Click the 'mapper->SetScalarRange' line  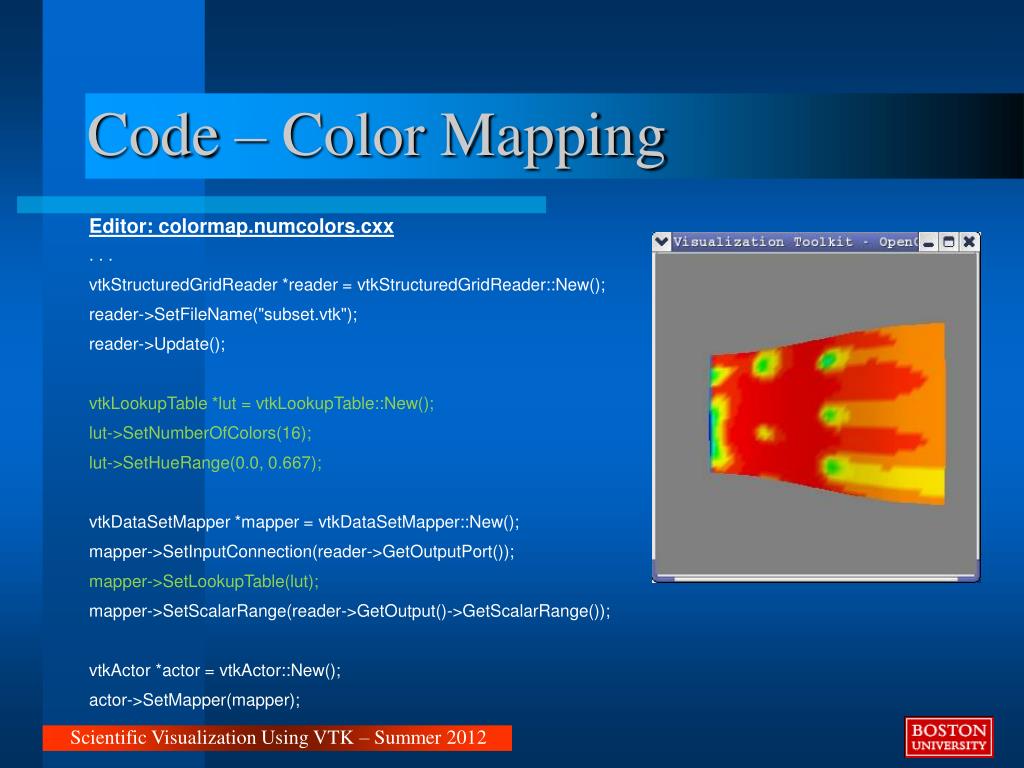pyautogui.click(x=349, y=611)
